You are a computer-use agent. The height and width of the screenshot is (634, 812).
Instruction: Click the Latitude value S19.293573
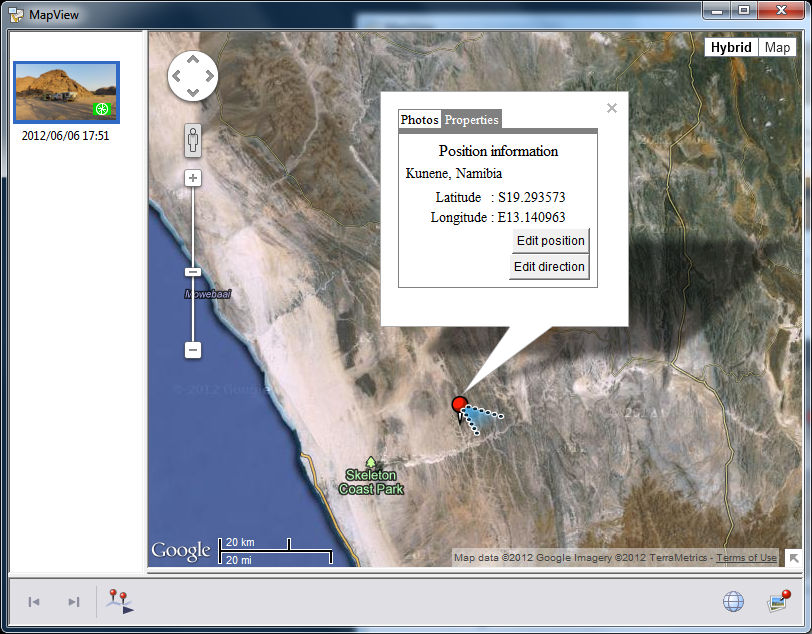pyautogui.click(x=531, y=197)
